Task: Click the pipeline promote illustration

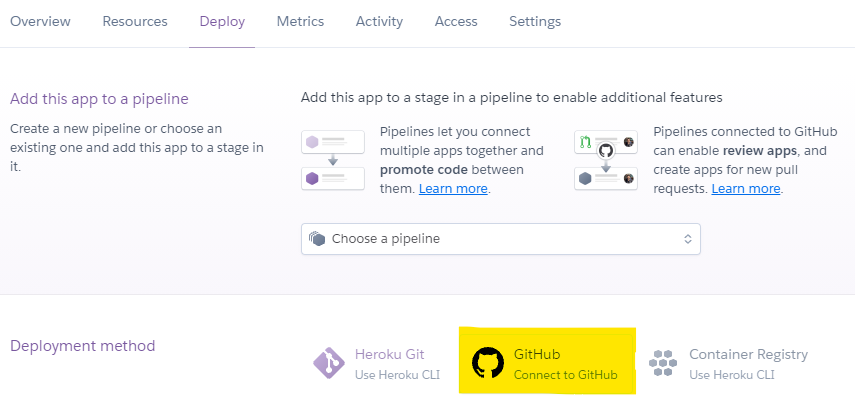Action: click(333, 160)
